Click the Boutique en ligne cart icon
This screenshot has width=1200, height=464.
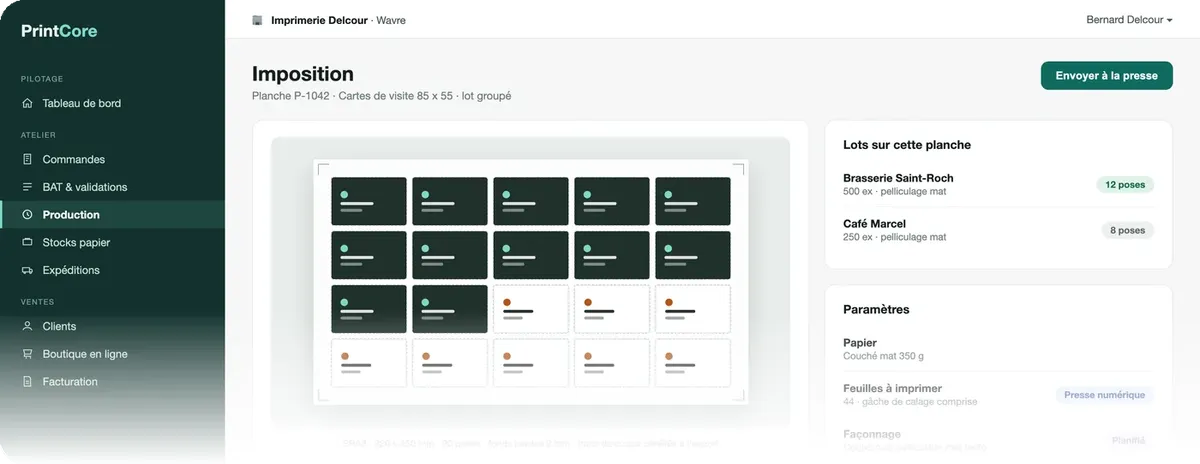[x=27, y=354]
